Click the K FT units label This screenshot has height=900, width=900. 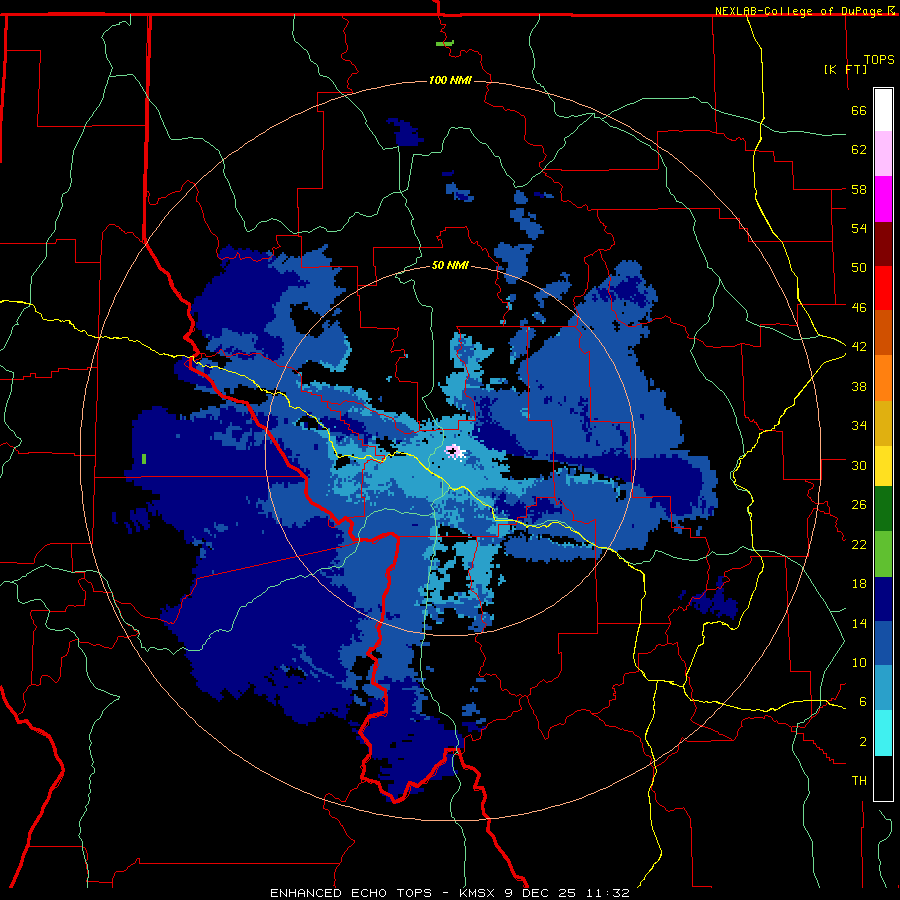pos(846,69)
